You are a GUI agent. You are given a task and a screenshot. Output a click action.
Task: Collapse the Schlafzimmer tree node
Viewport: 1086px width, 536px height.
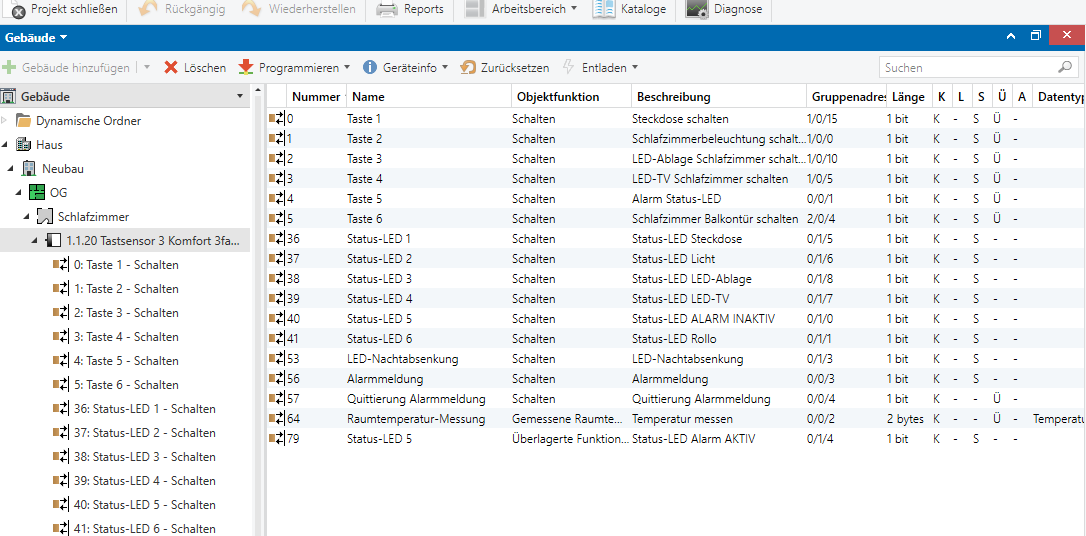pyautogui.click(x=29, y=217)
